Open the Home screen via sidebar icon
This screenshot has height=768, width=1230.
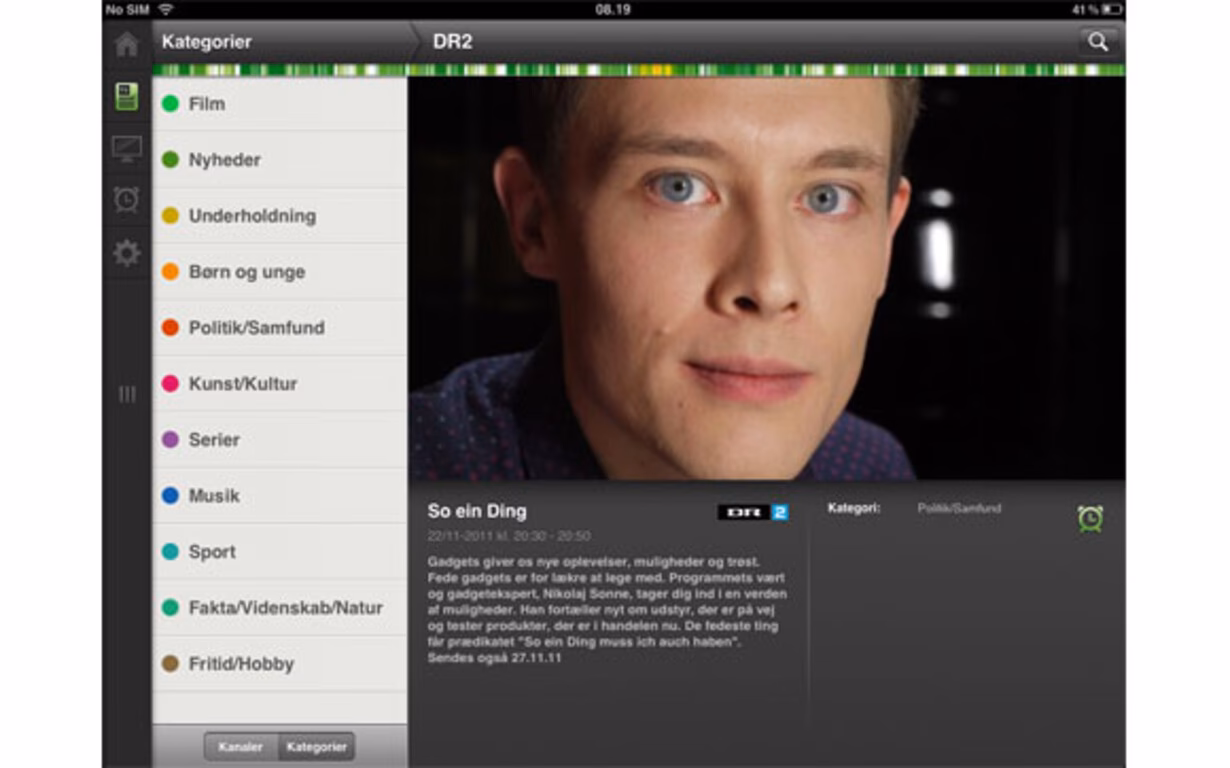pyautogui.click(x=126, y=44)
